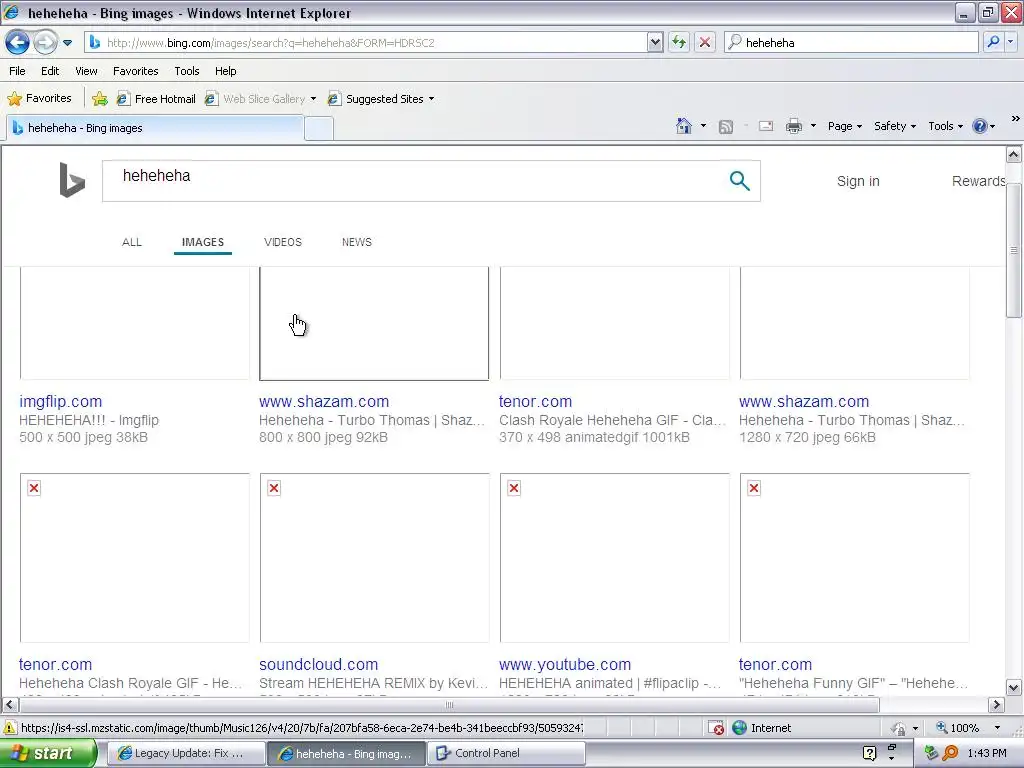Open the Home button dropdown arrow
The height and width of the screenshot is (768, 1024).
pyautogui.click(x=703, y=126)
